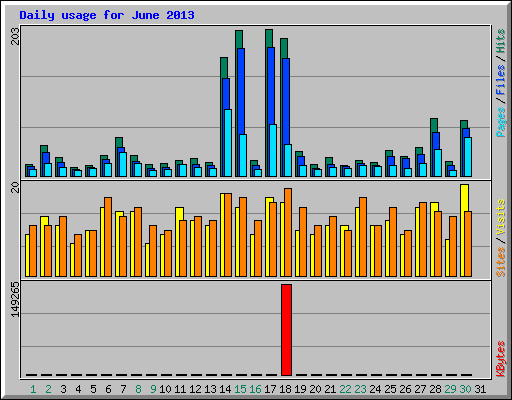Screen dimensions: 512x400
Task: Click the green day "15" label
Action: pyautogui.click(x=240, y=389)
